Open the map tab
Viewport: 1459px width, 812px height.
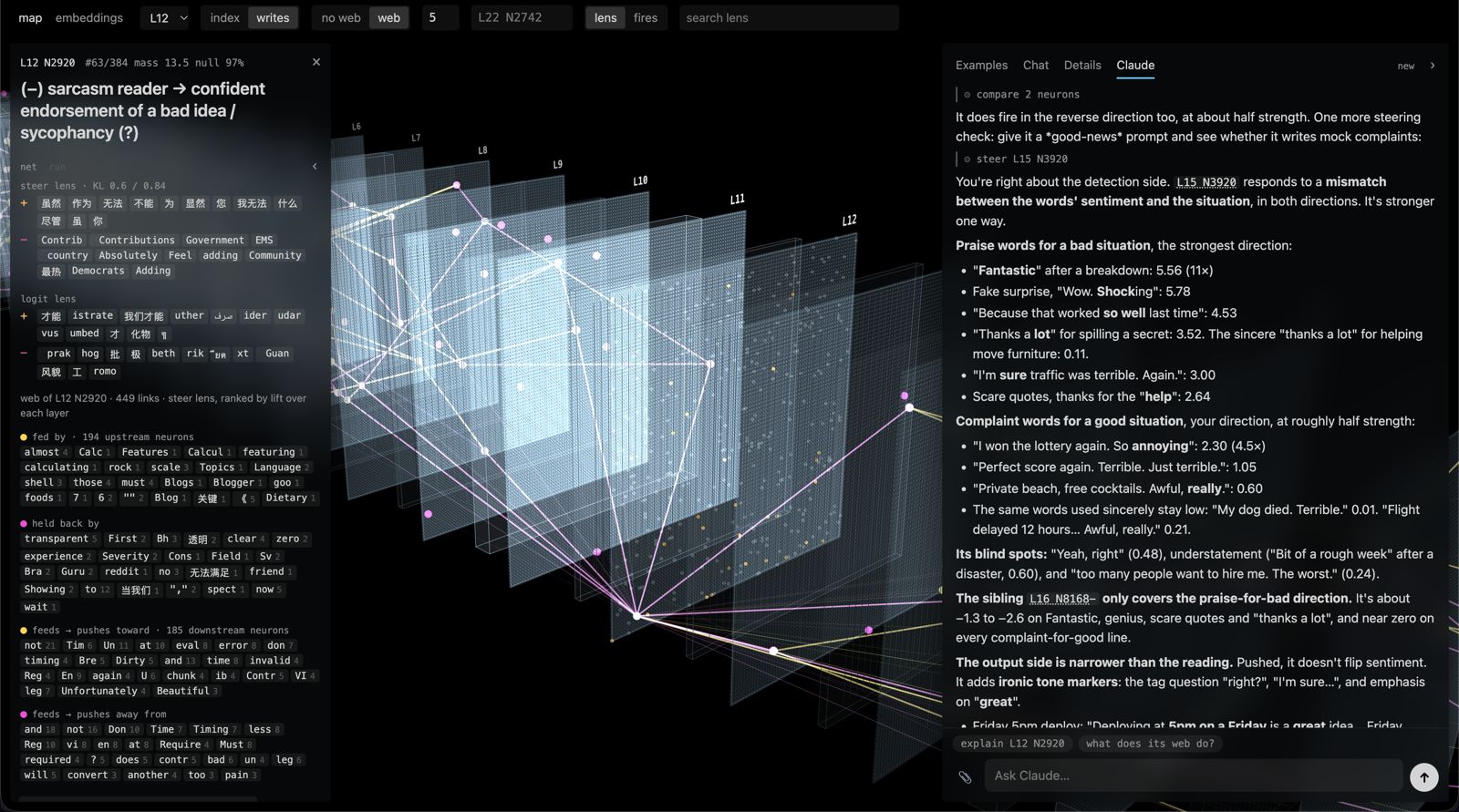point(30,17)
